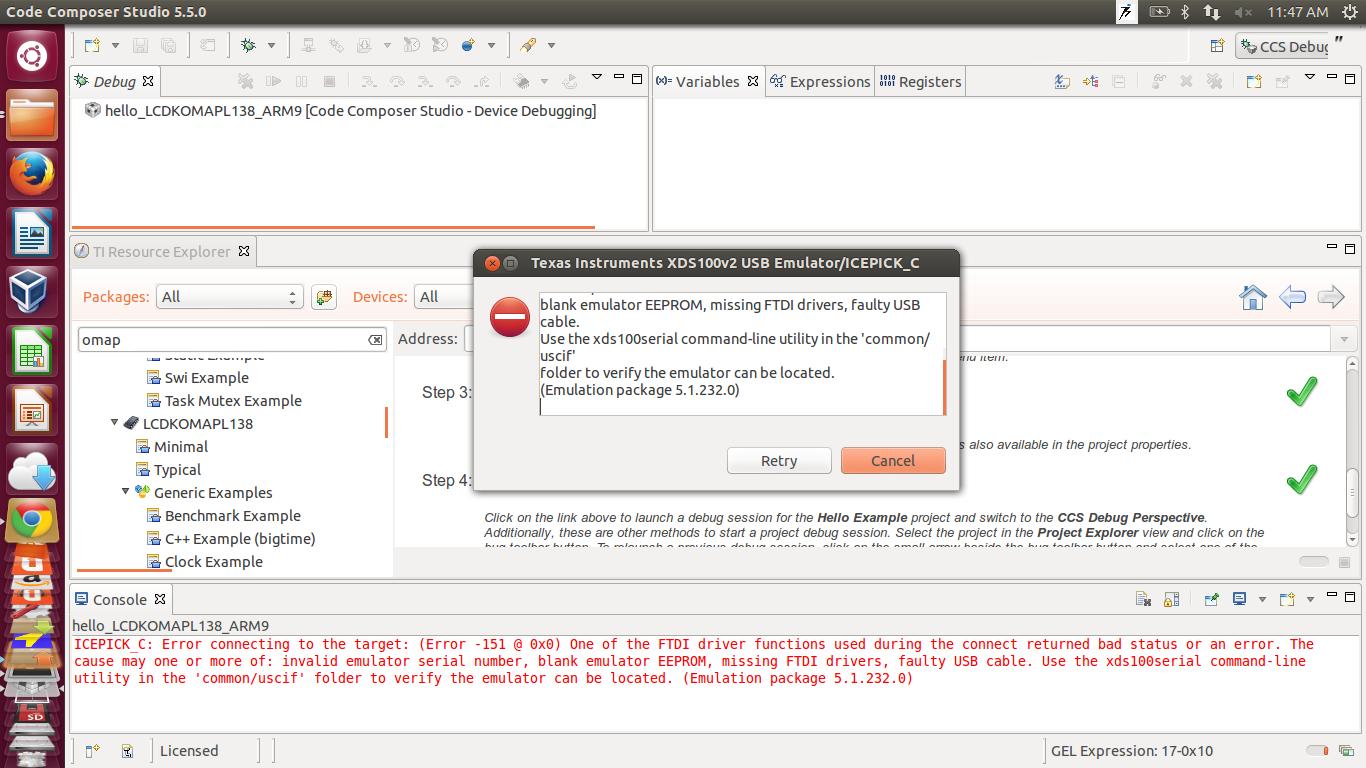Clear the omap search text
Image resolution: width=1366 pixels, height=768 pixels.
375,340
